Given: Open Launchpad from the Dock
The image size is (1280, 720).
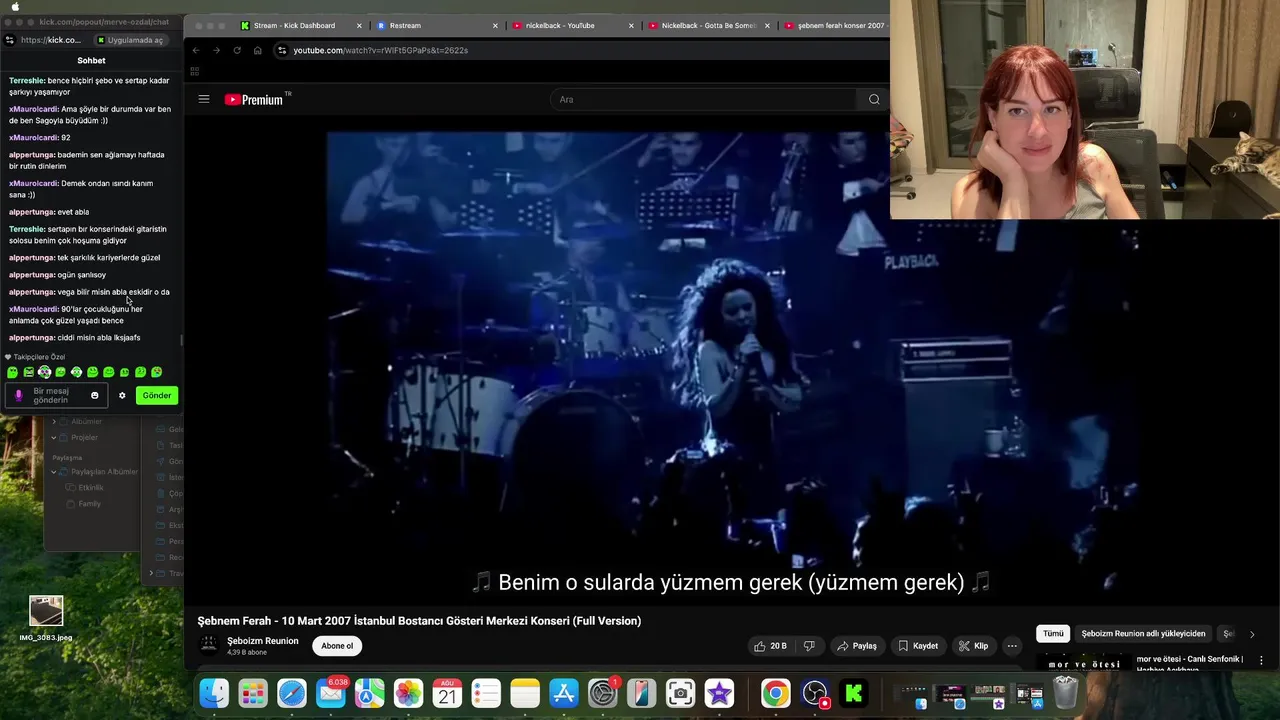Looking at the screenshot, I should point(253,693).
